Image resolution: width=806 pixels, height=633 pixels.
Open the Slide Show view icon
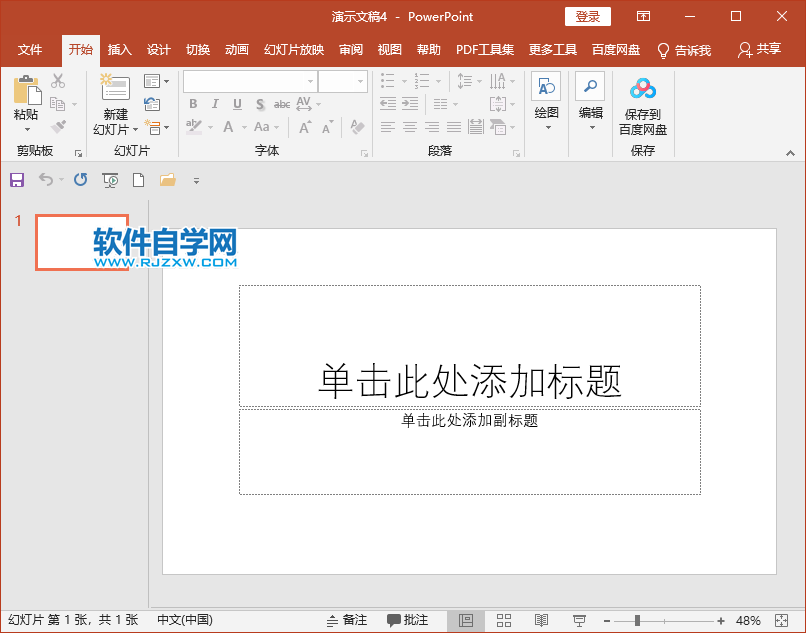pyautogui.click(x=578, y=620)
